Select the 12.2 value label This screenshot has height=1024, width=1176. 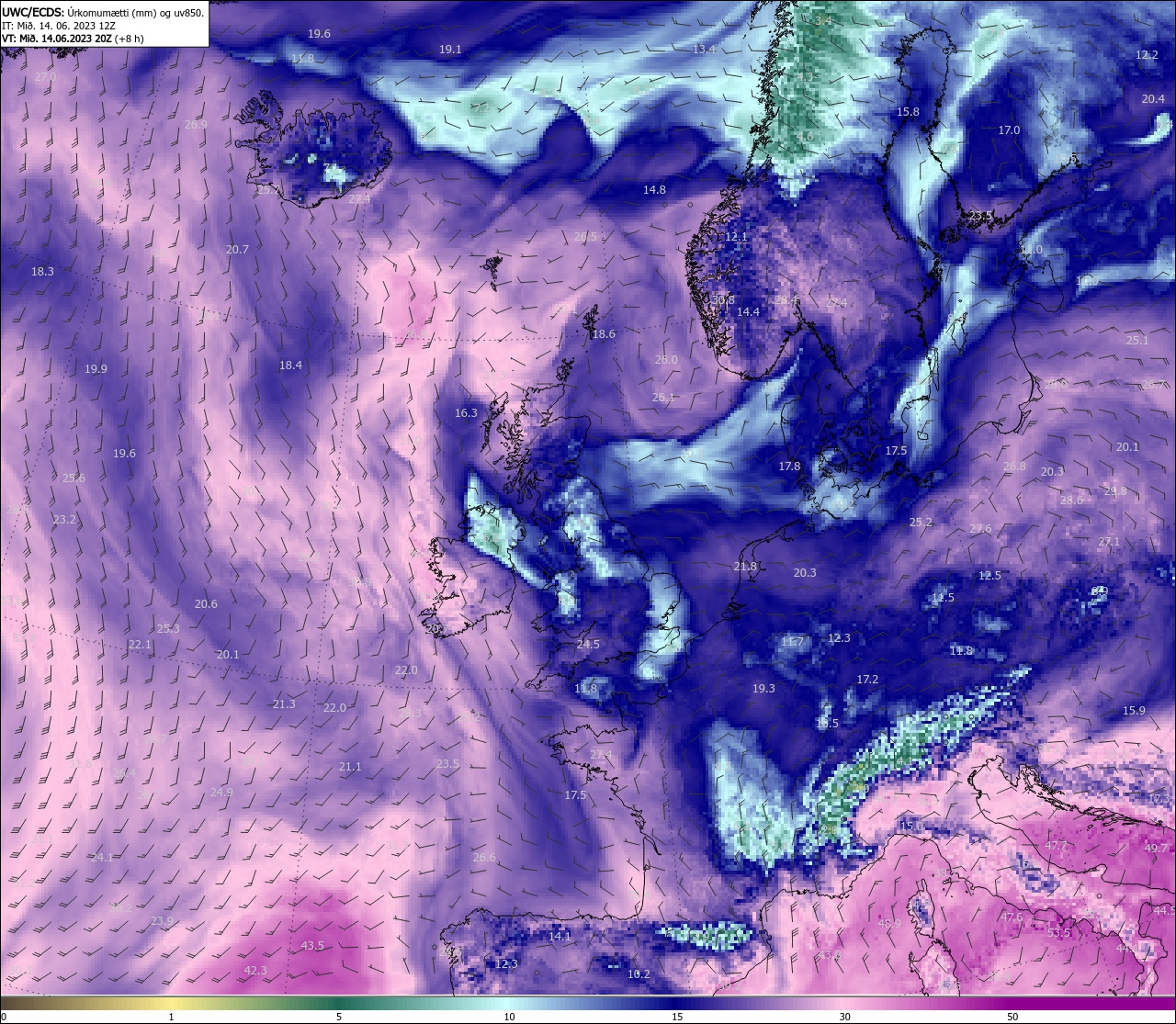click(x=1147, y=55)
